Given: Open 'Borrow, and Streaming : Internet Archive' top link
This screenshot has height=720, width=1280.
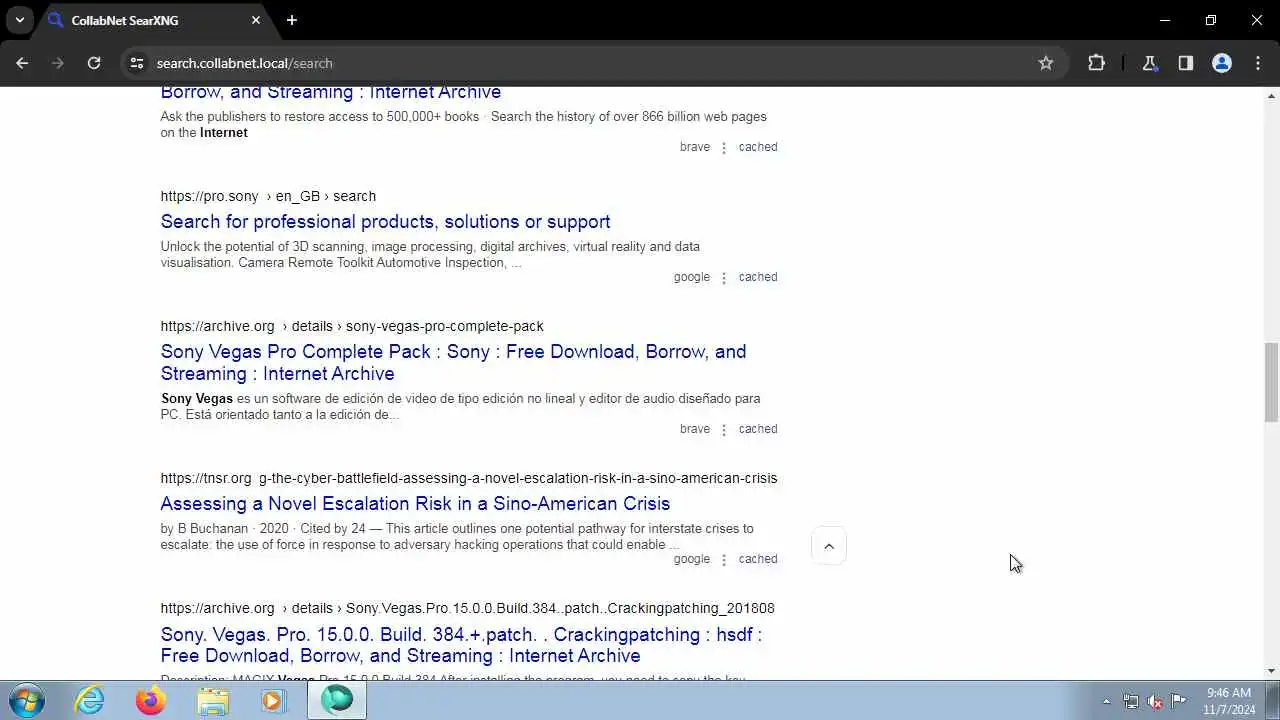Looking at the screenshot, I should coord(331,92).
